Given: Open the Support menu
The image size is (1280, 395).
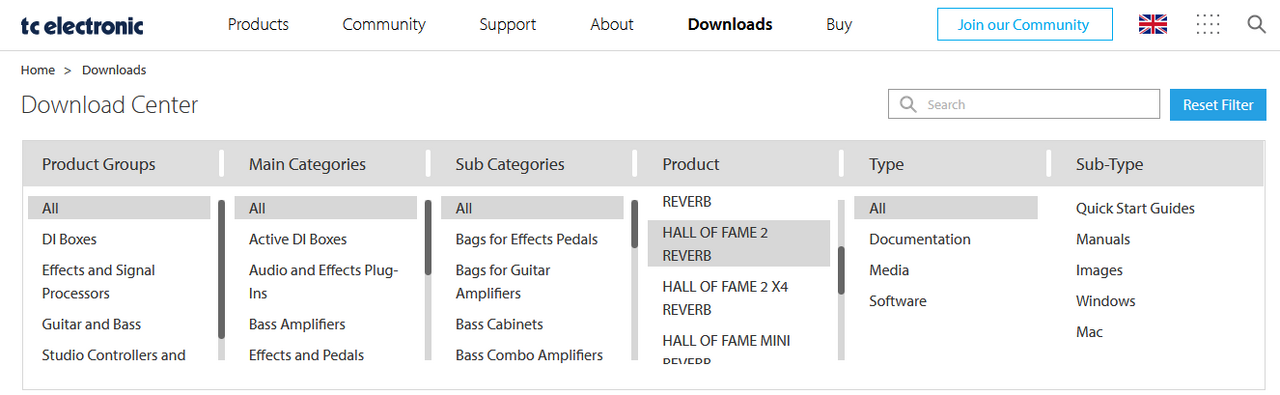Looking at the screenshot, I should (x=507, y=24).
